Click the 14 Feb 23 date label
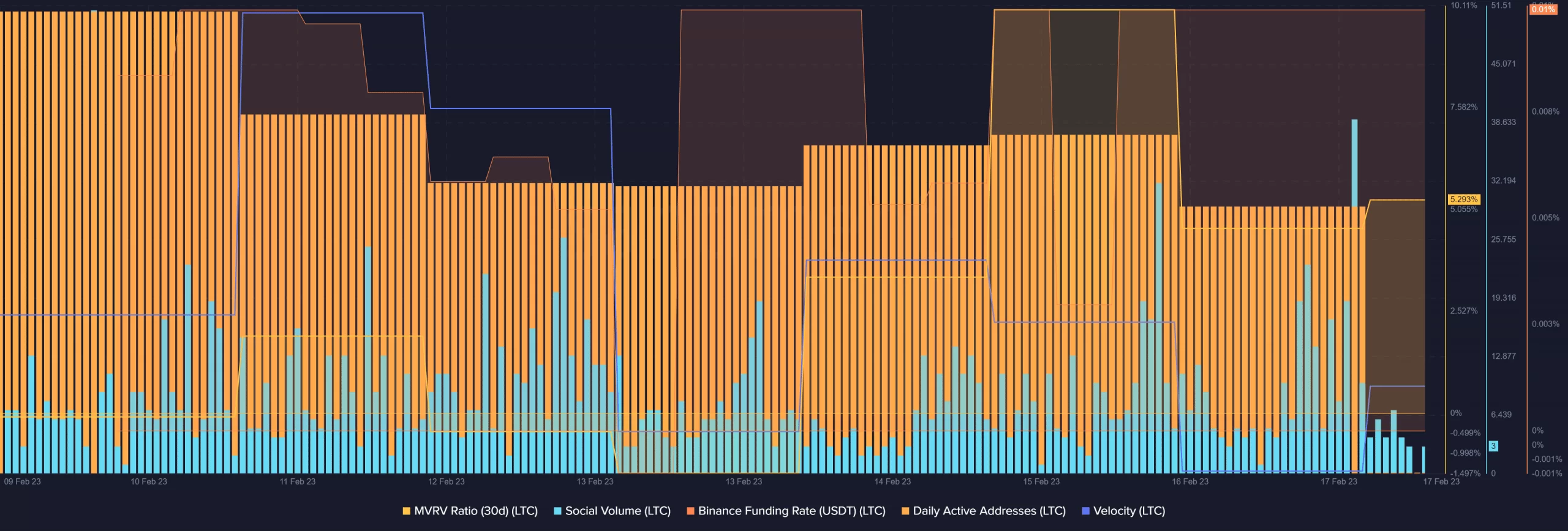The width and height of the screenshot is (1568, 531). [892, 481]
